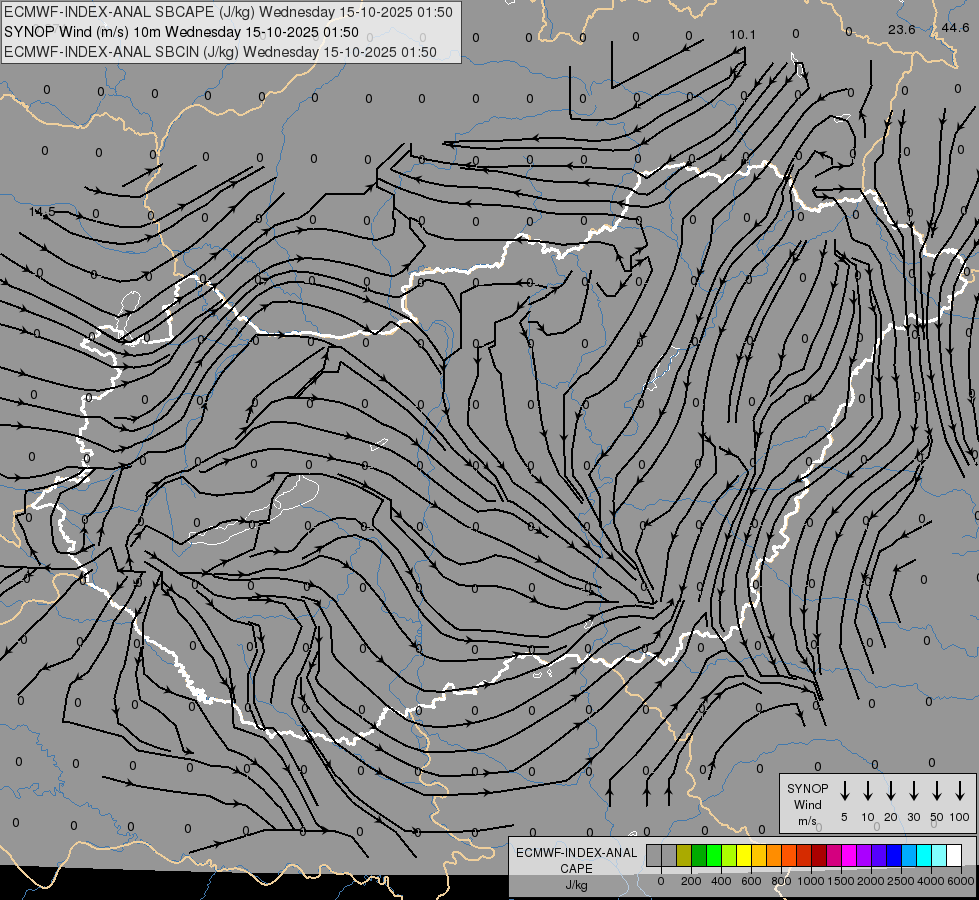Click the 2500 label on CAPE scale
Image resolution: width=979 pixels, height=900 pixels.
[900, 881]
